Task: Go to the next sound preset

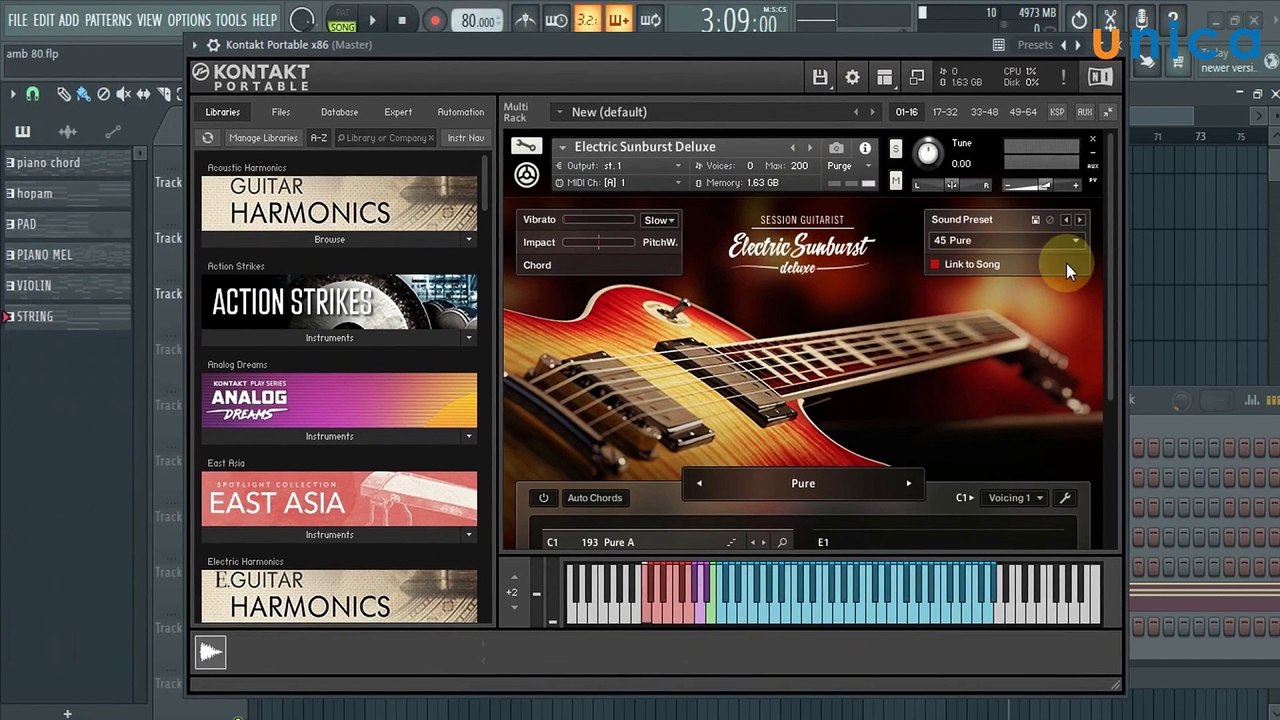Action: click(x=1079, y=220)
